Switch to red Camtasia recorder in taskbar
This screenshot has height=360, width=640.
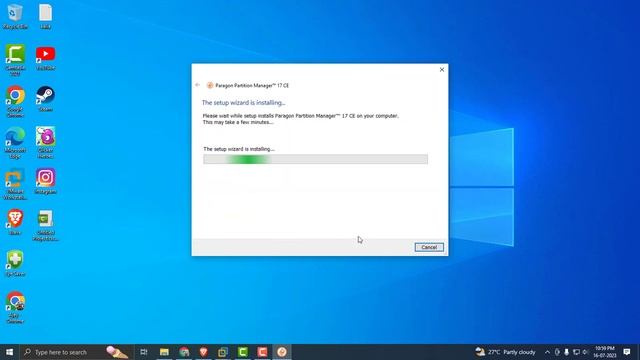262,352
